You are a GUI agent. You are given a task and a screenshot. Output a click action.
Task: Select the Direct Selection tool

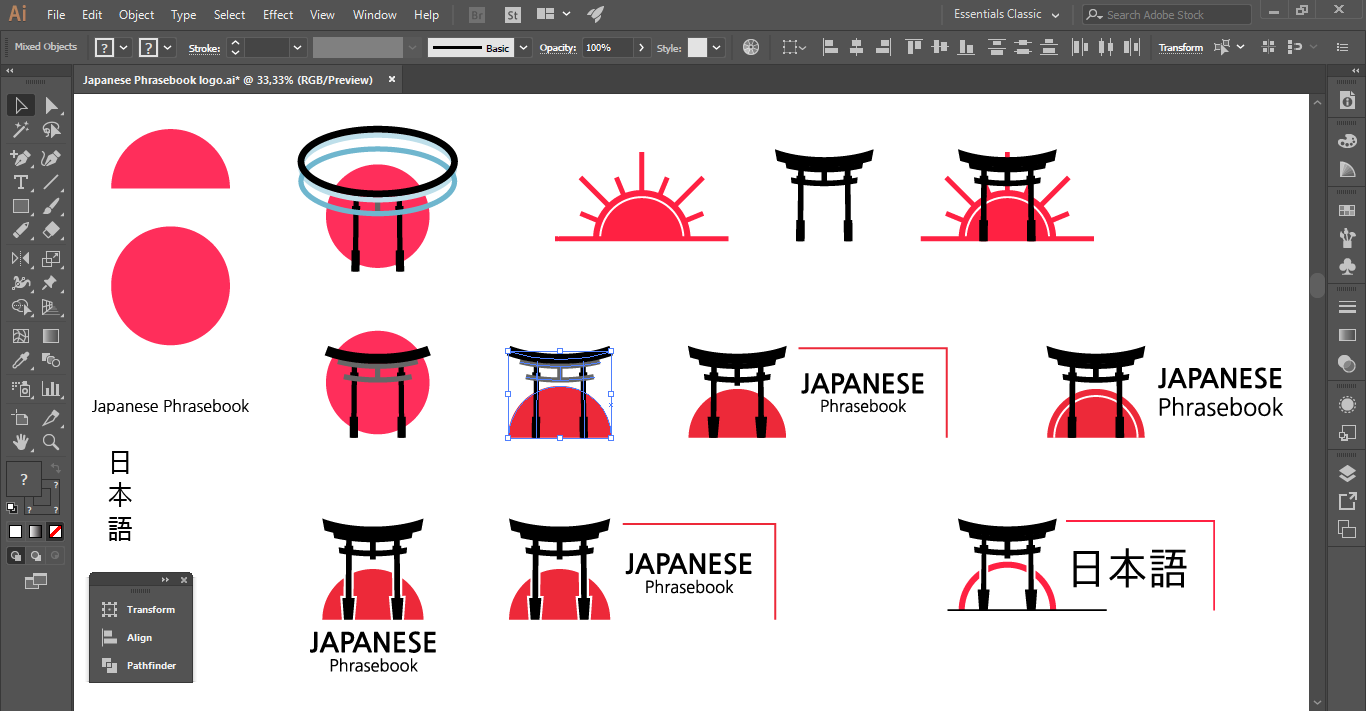tap(51, 106)
